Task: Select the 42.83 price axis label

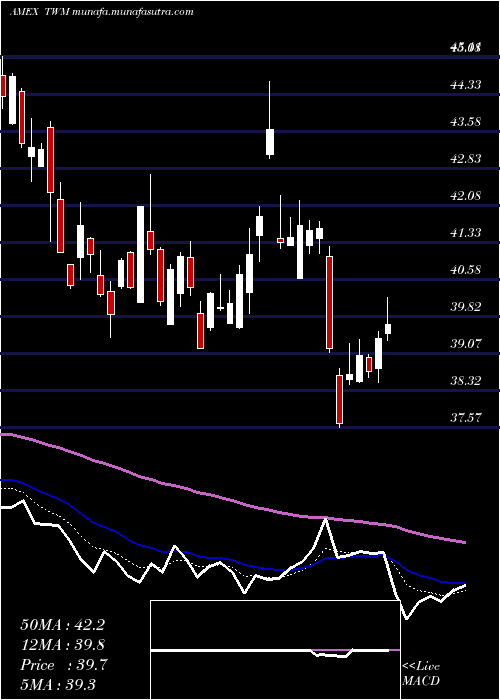Action: (464, 158)
